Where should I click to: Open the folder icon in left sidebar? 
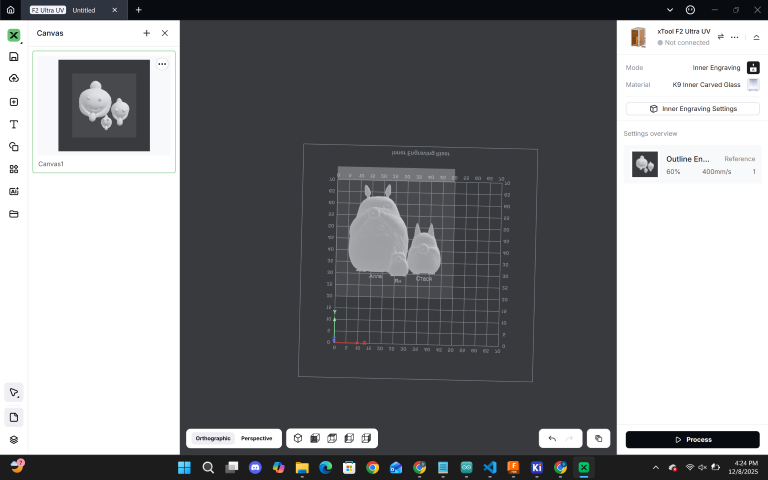point(14,214)
